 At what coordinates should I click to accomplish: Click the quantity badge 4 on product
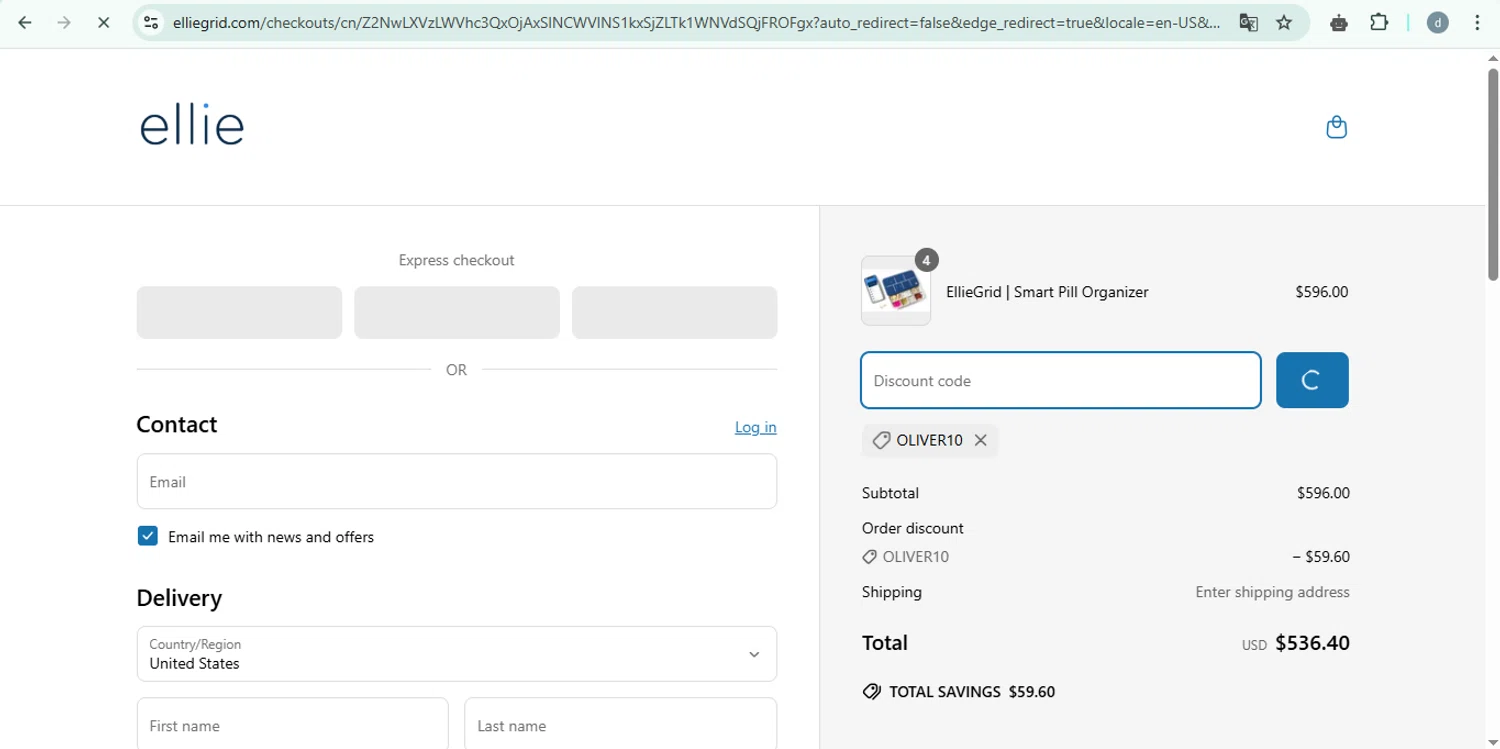click(926, 260)
